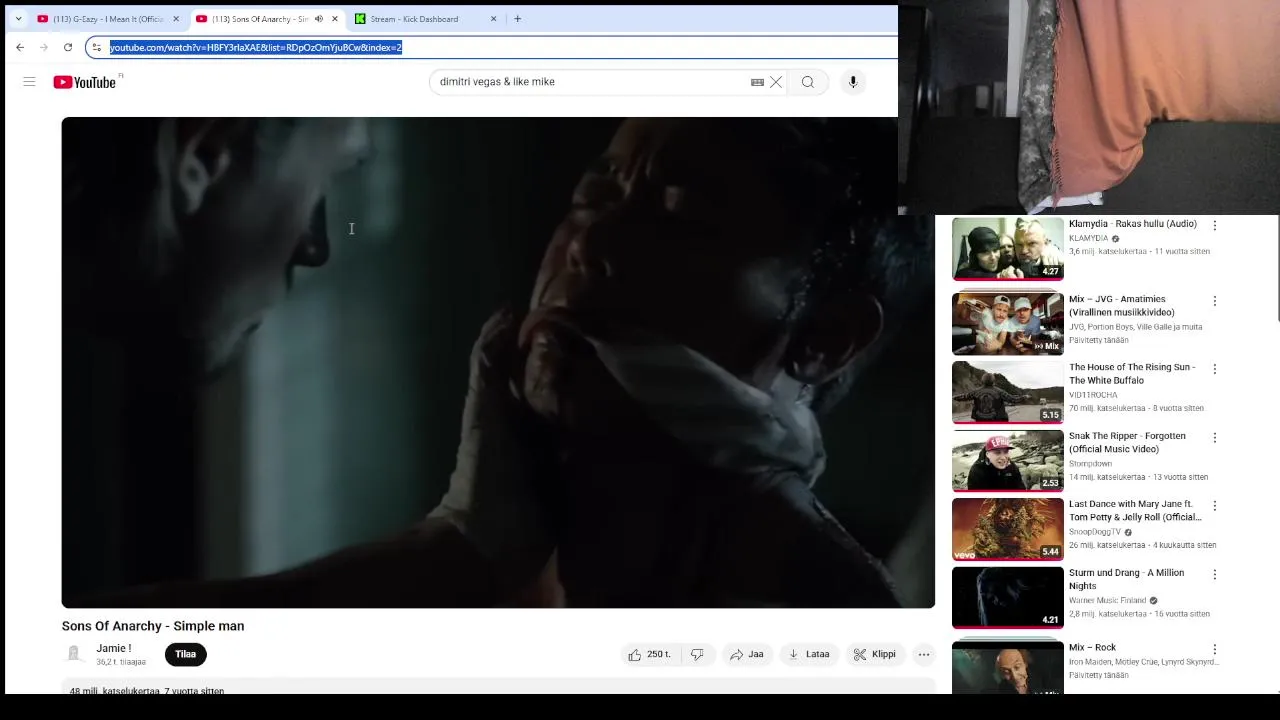Viewport: 1280px width, 720px height.
Task: Go to YouTube home via logo
Action: point(85,82)
